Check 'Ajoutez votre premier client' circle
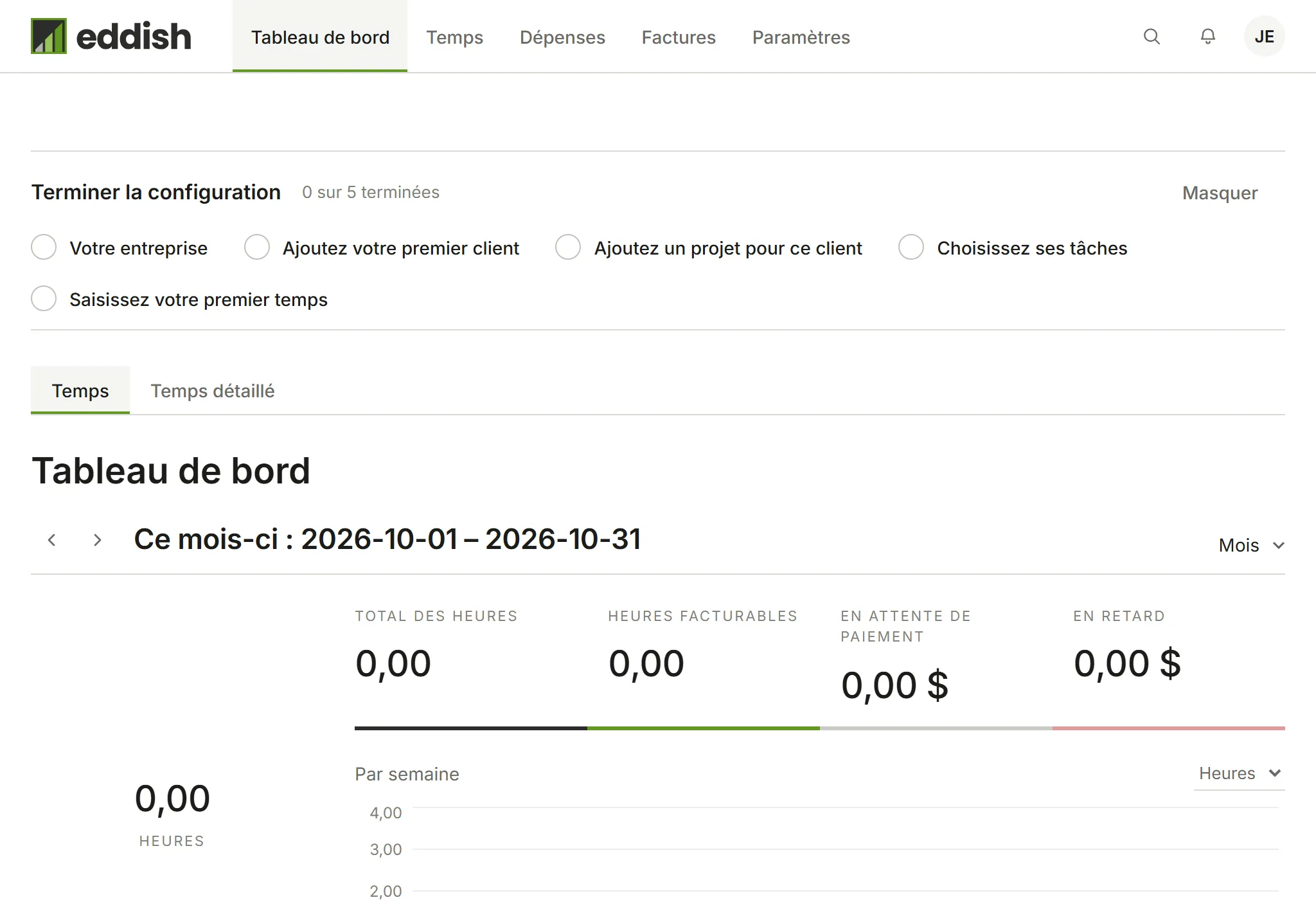1316x900 pixels. tap(257, 248)
